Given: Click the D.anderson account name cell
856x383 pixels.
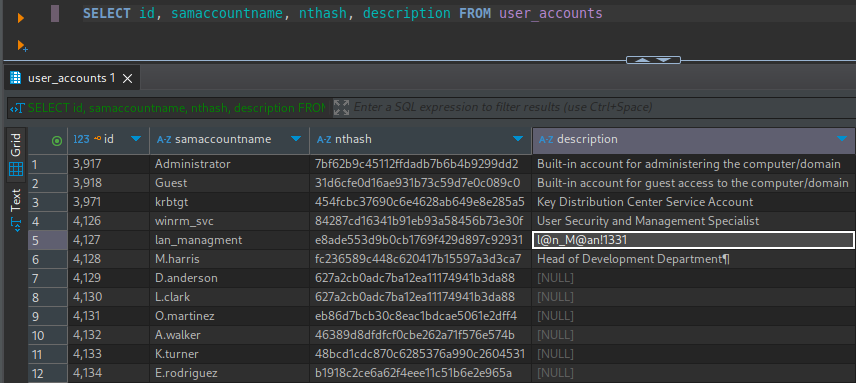Looking at the screenshot, I should (x=229, y=278).
